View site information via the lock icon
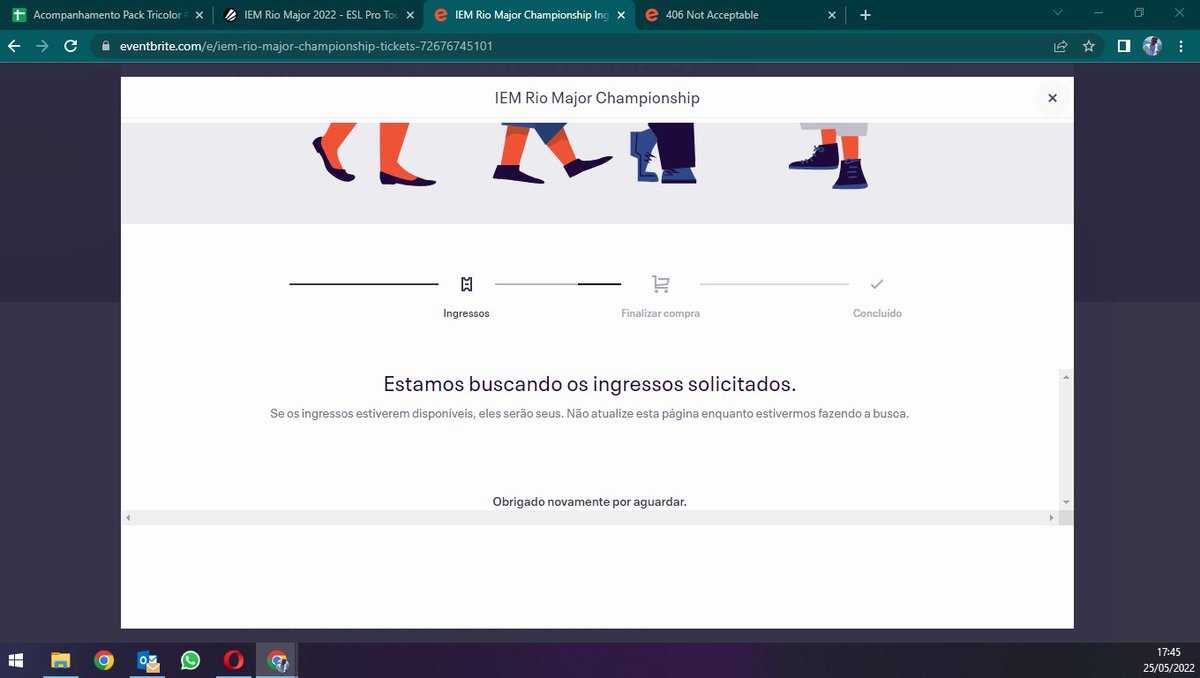This screenshot has width=1200, height=678. click(x=105, y=46)
